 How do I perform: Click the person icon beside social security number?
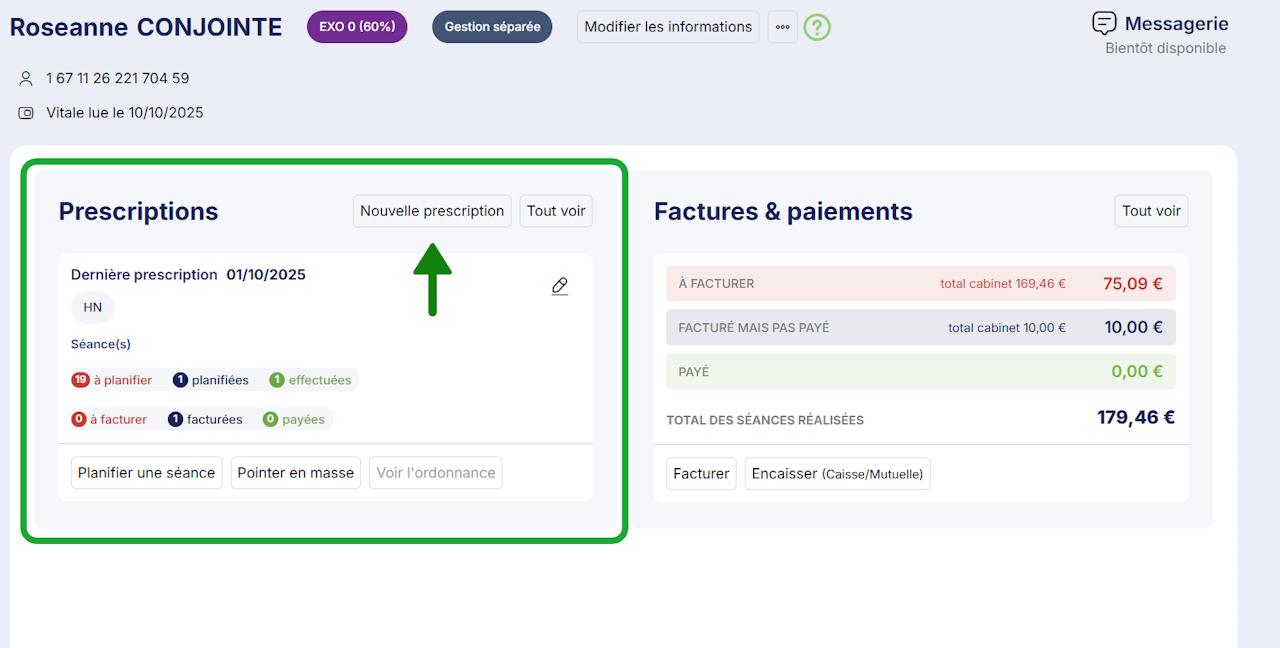[26, 78]
